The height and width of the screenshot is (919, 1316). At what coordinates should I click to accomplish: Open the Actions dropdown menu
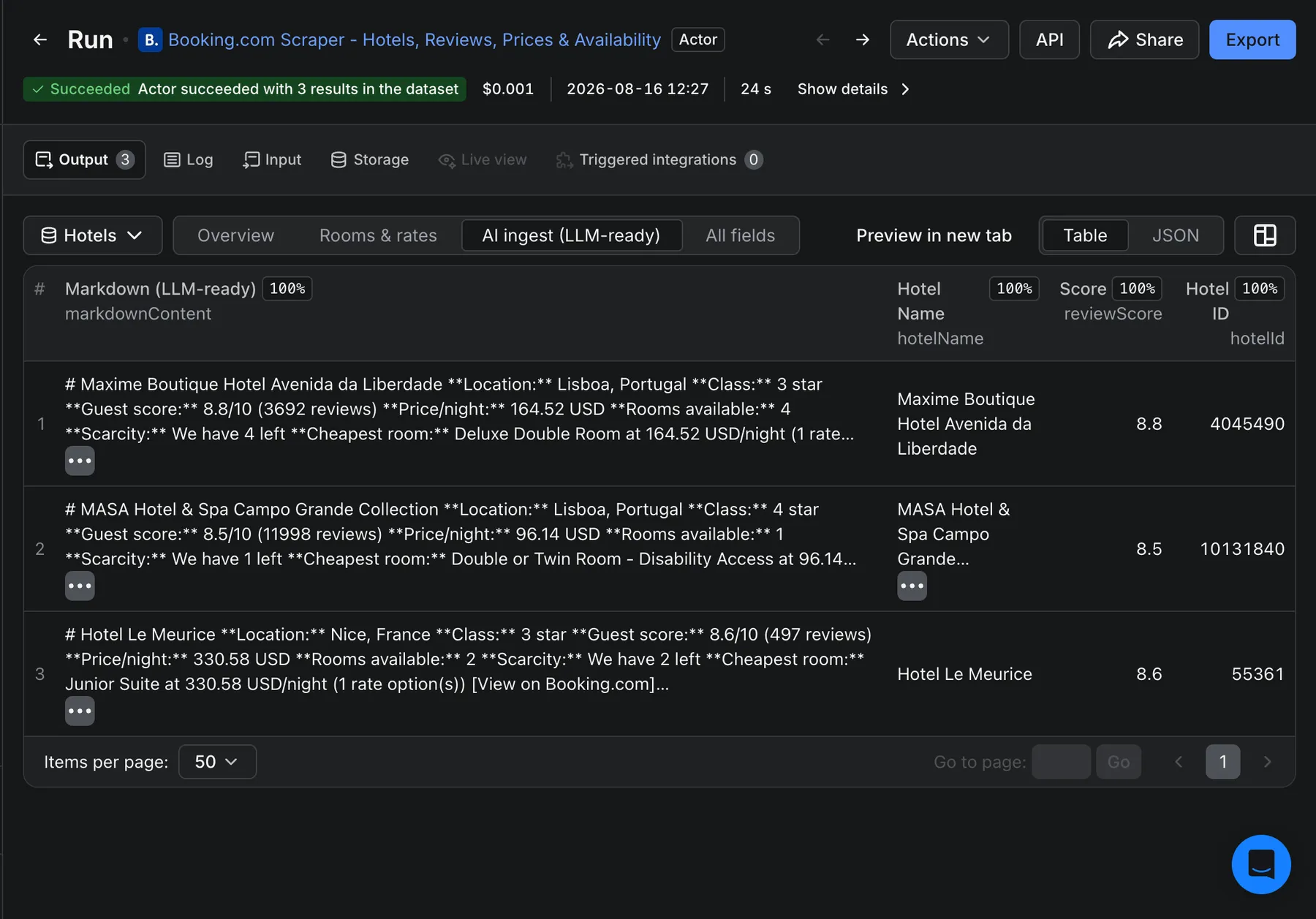pos(949,39)
